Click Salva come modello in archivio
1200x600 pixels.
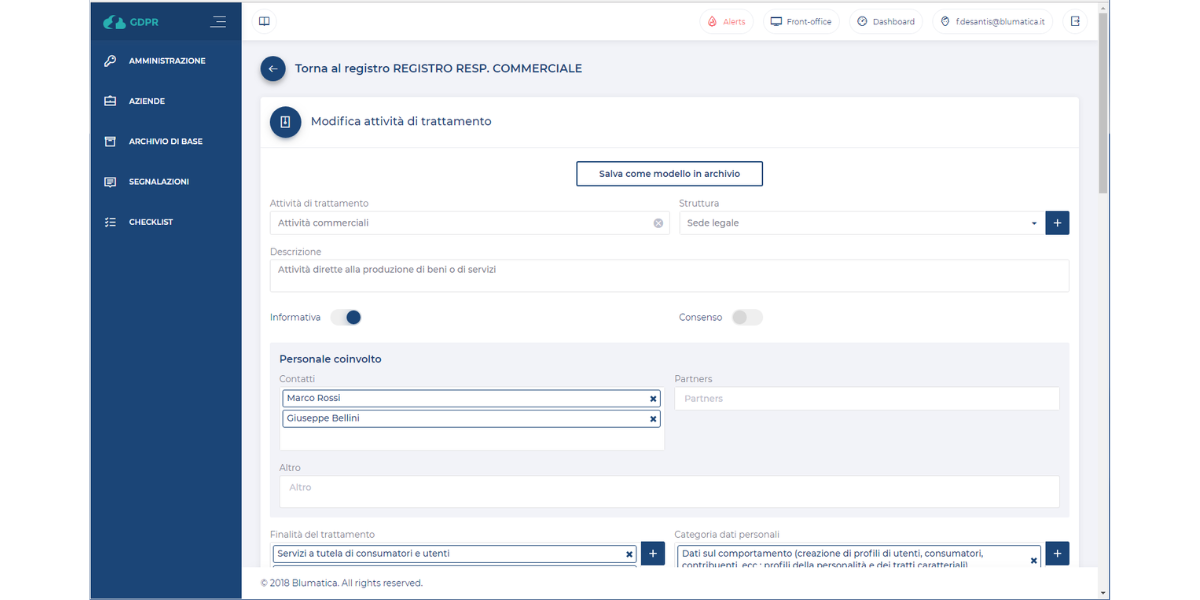669,174
